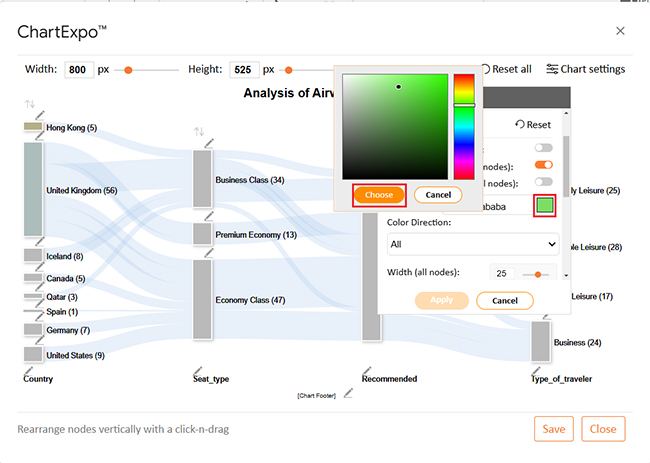
Task: Click the edit pencil above Canada node
Action: (x=39, y=266)
